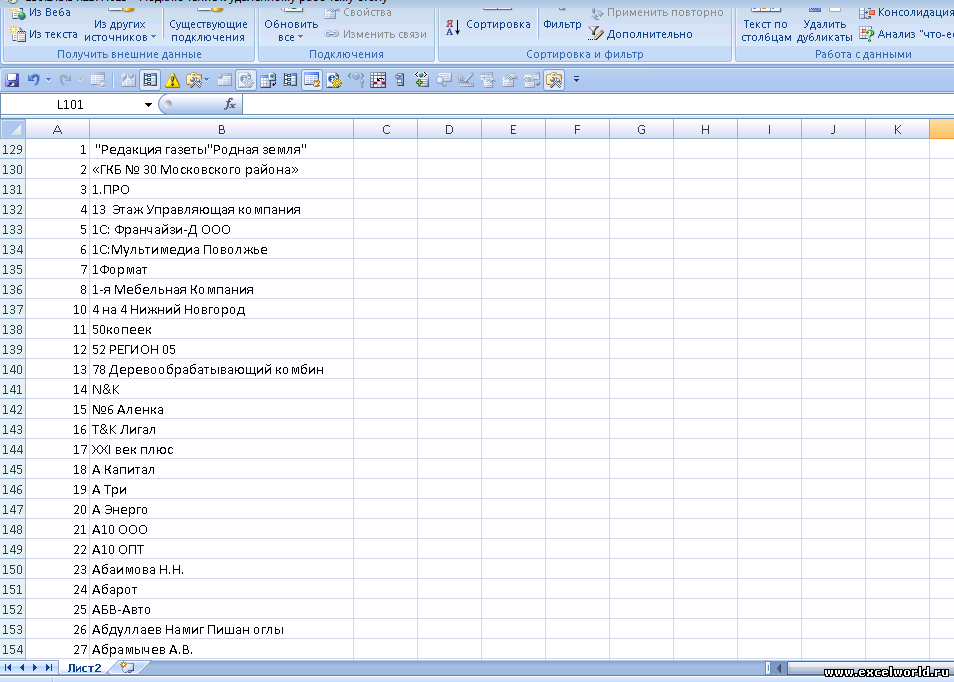Click cell '№6 Аленка'

click(221, 409)
